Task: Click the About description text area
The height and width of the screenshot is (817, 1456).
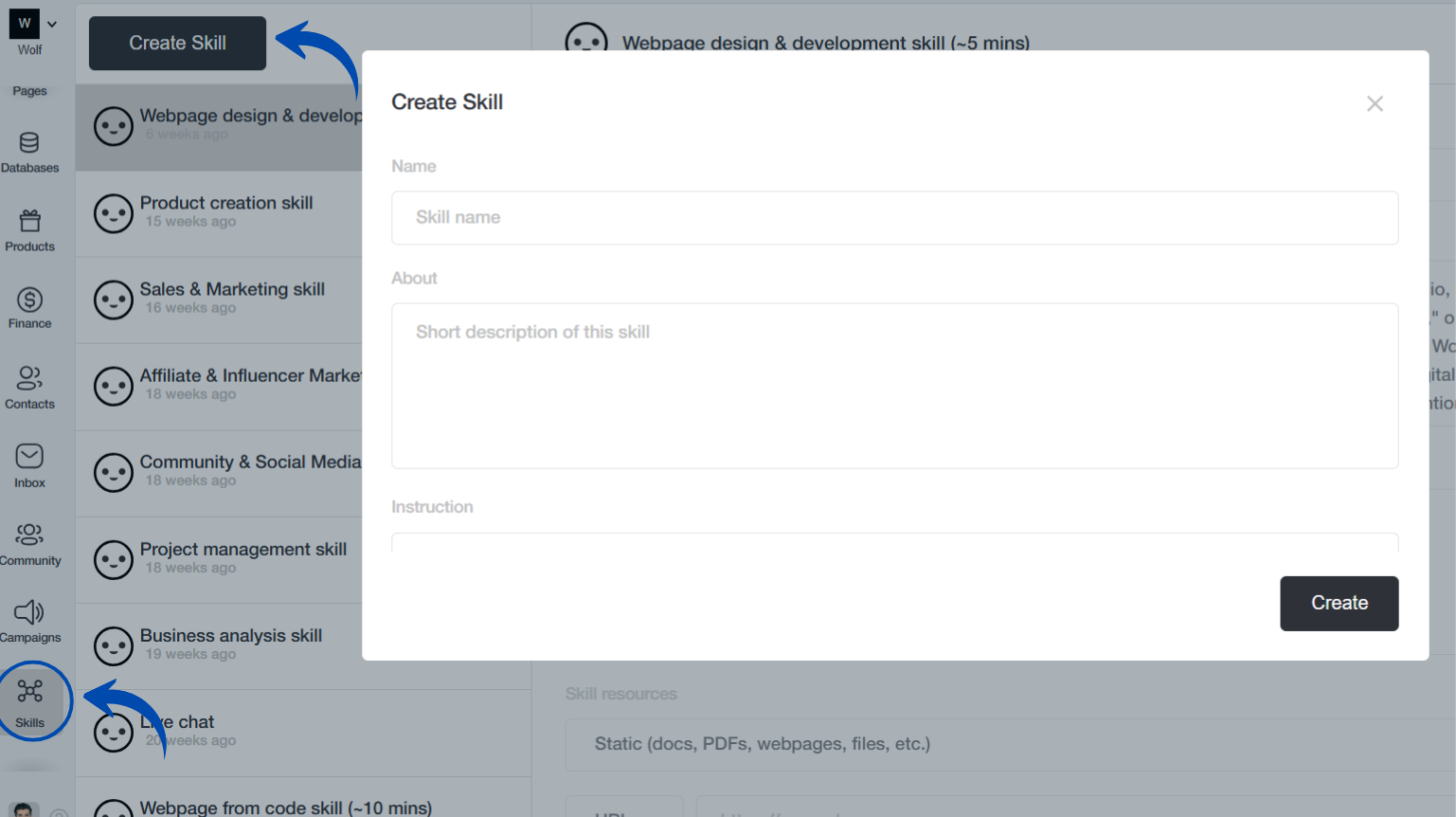Action: tap(894, 385)
